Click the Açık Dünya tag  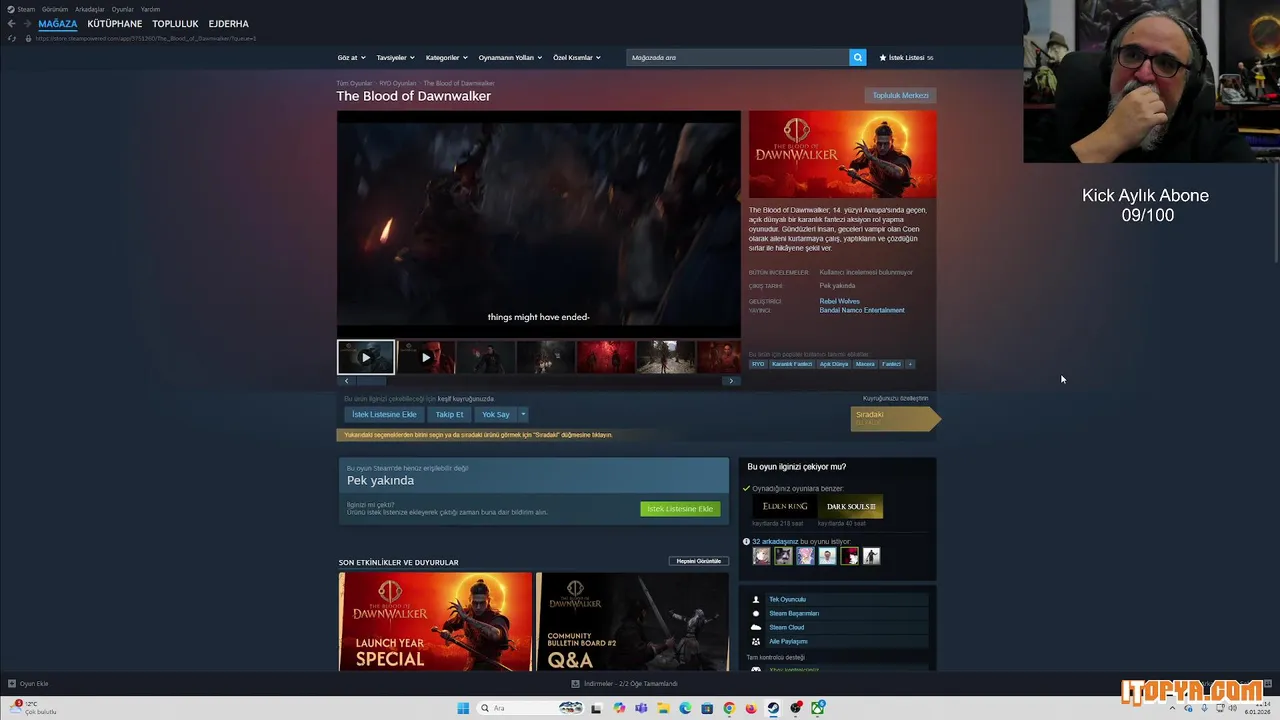point(834,364)
